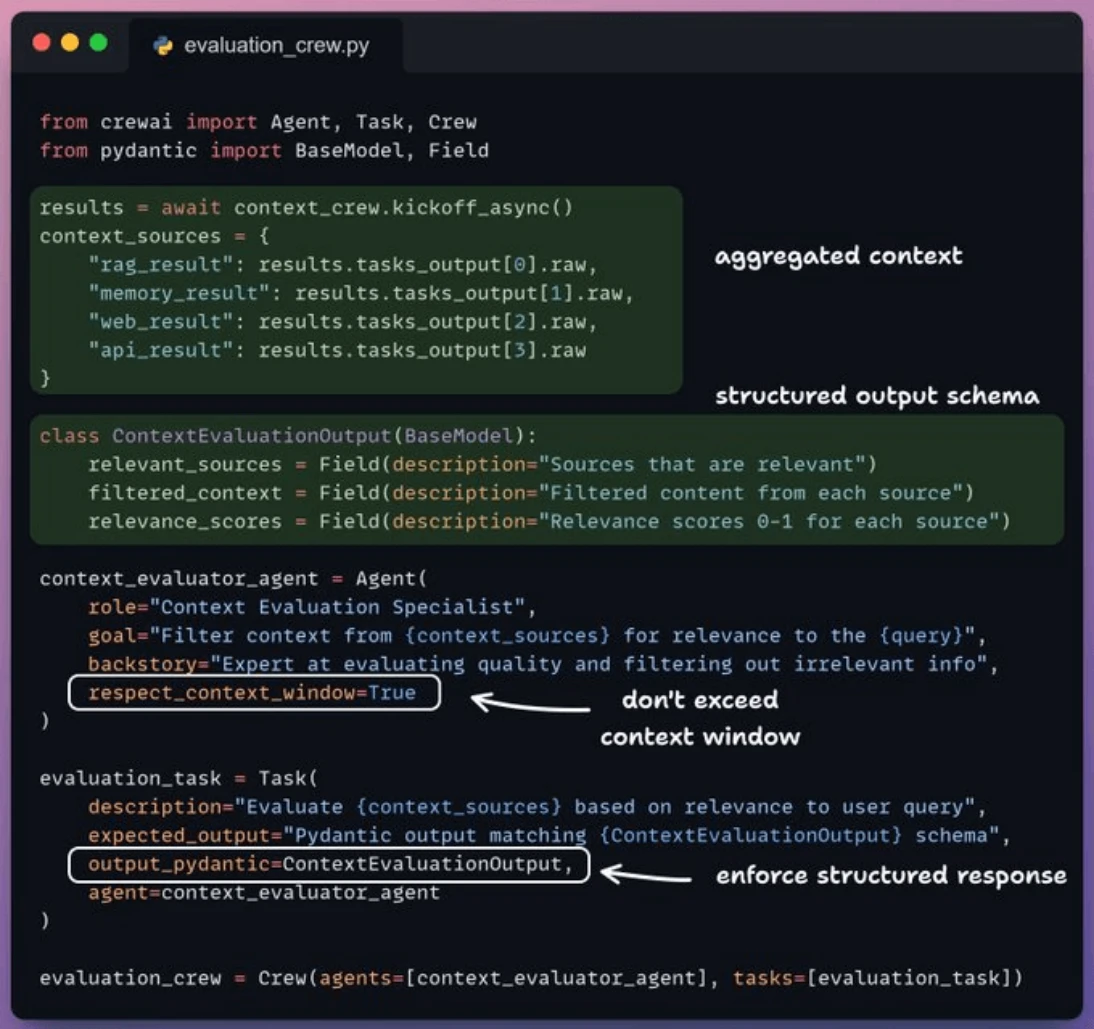Image resolution: width=1094 pixels, height=1029 pixels.
Task: Click 'output_pydantic=ContextEvaluationOutput,' code
Action: [x=331, y=864]
